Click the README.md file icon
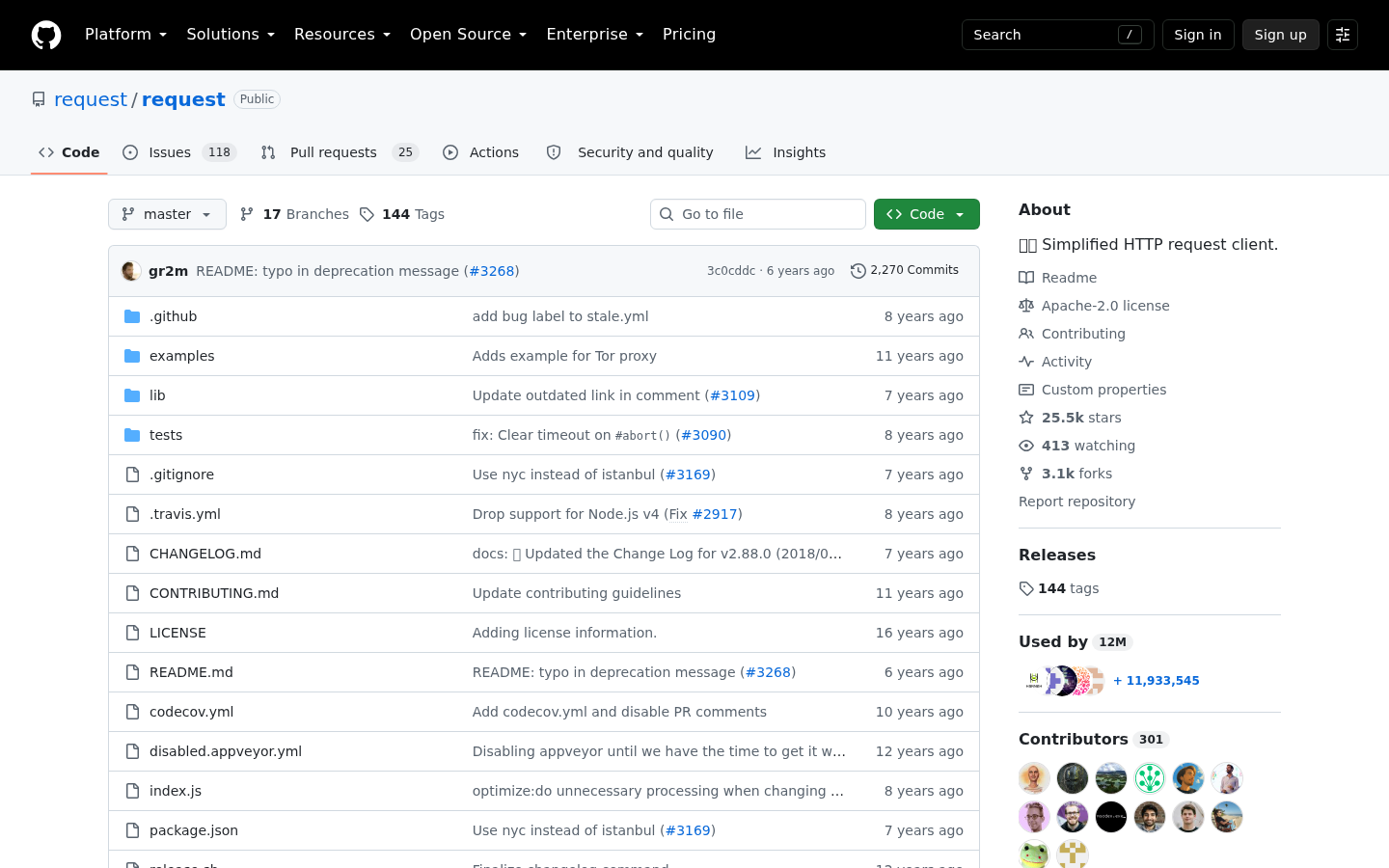The width and height of the screenshot is (1389, 868). coord(132,672)
